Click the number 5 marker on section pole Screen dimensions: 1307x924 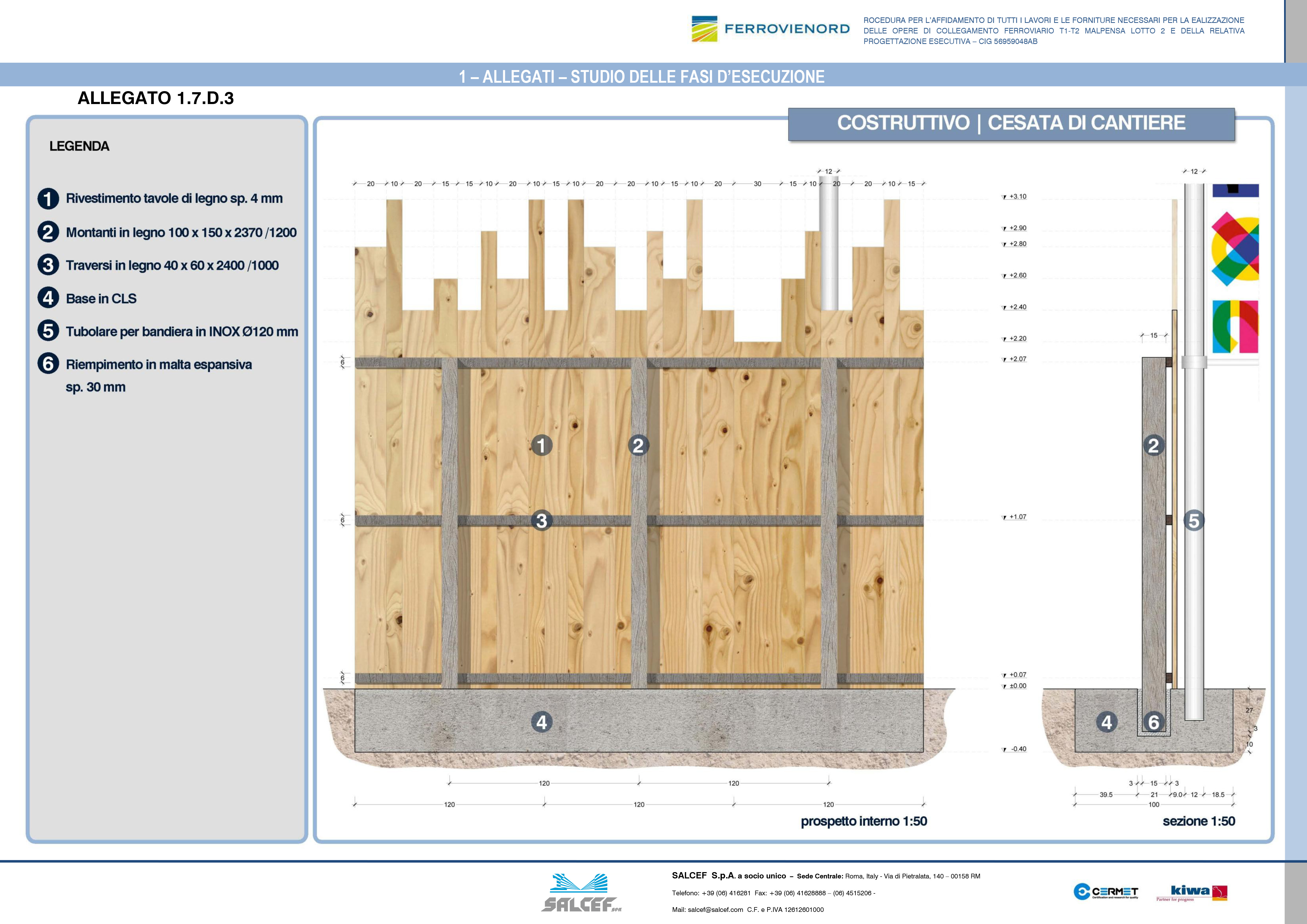[x=1194, y=520]
